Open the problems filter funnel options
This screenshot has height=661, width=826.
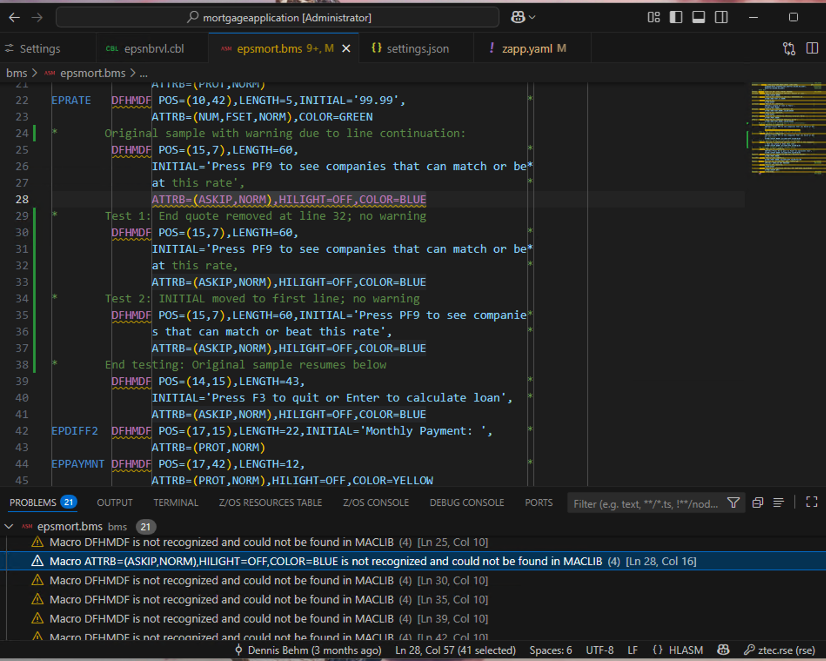[x=734, y=503]
